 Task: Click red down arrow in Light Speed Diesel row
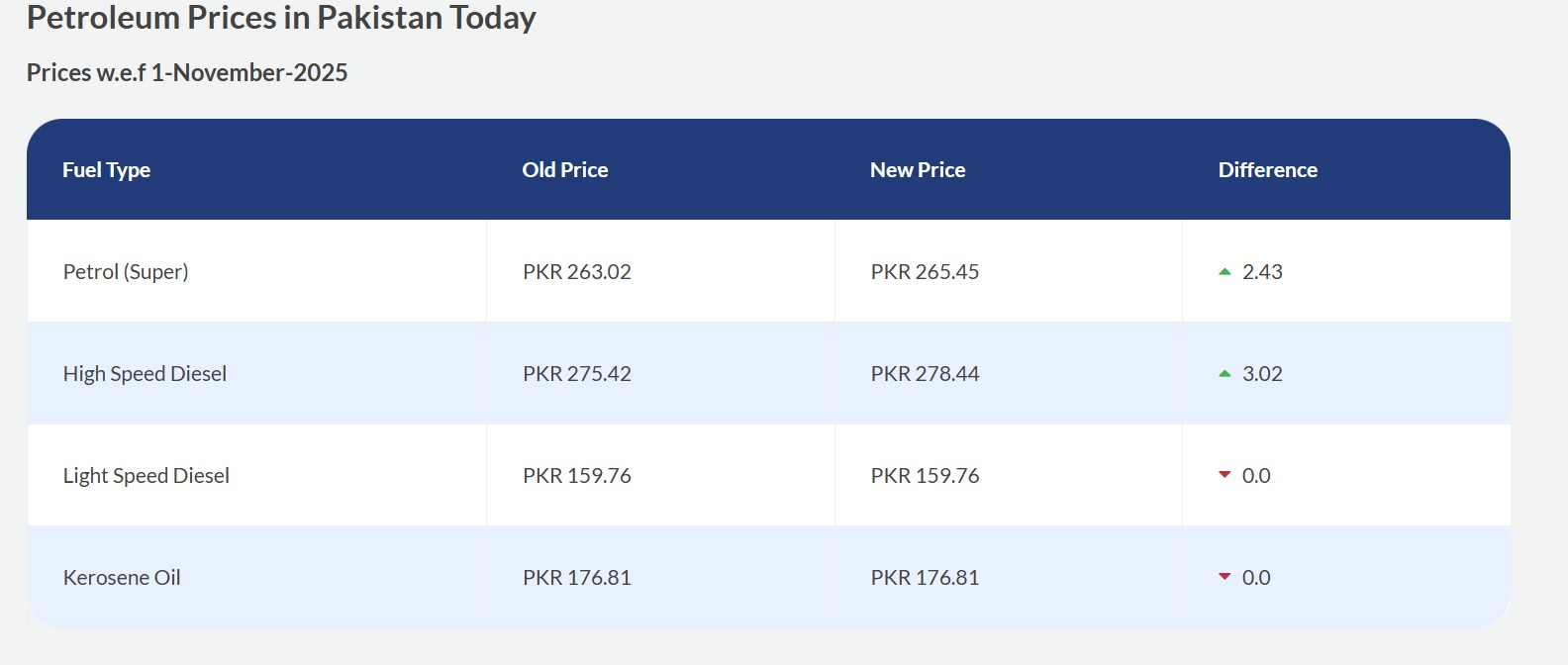[1225, 475]
